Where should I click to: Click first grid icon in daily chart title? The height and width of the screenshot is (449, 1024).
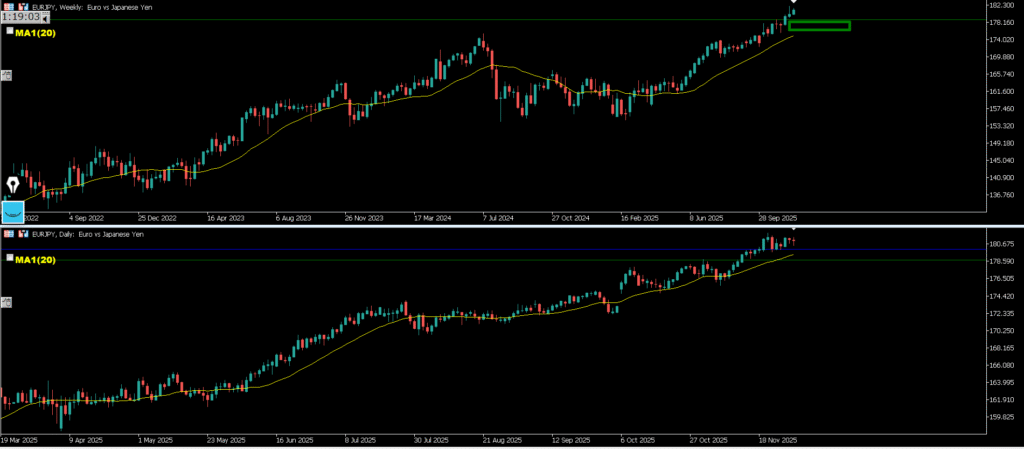coord(9,233)
